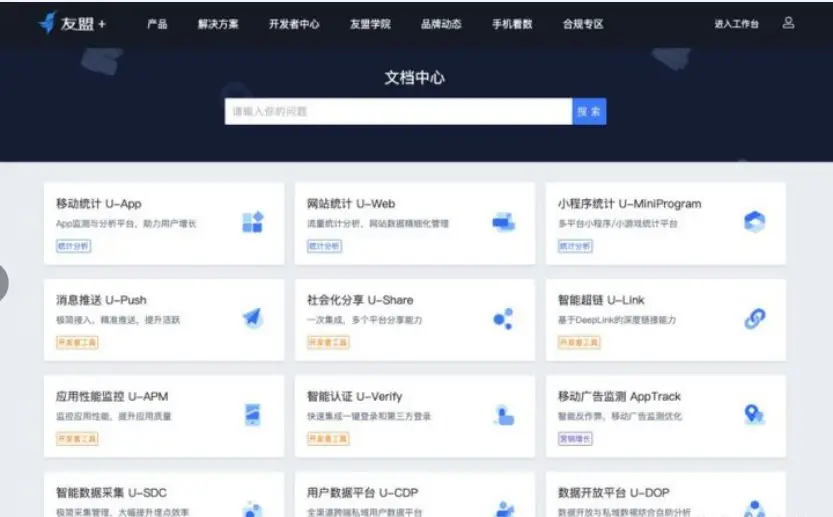Click the U-DOP card icon
The height and width of the screenshot is (517, 833).
pos(754,509)
